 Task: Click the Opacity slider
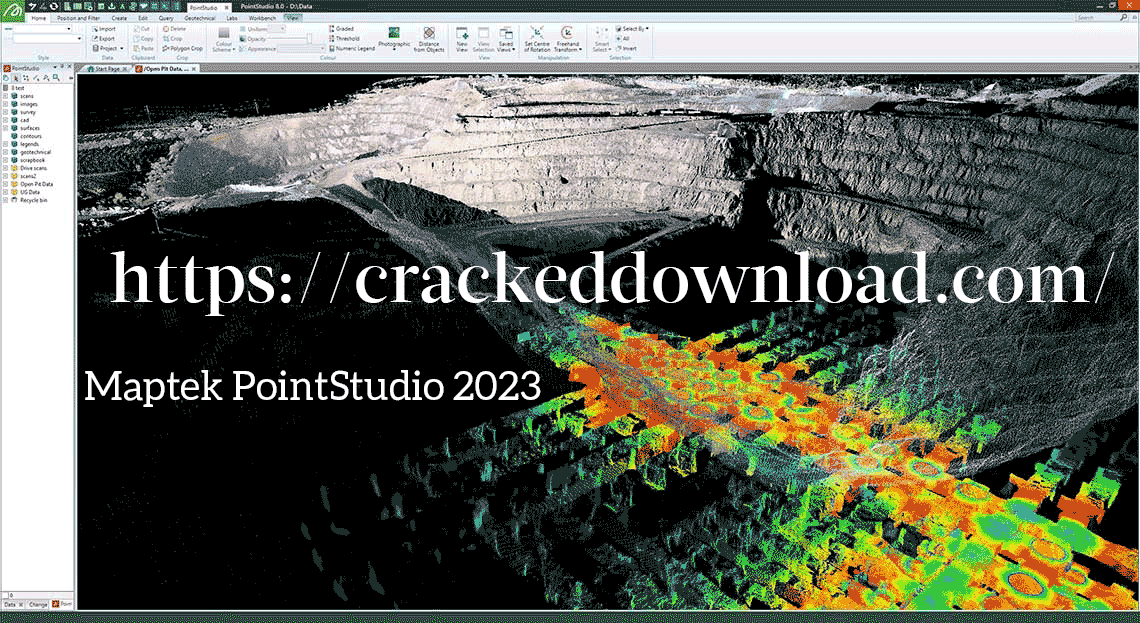coord(289,38)
